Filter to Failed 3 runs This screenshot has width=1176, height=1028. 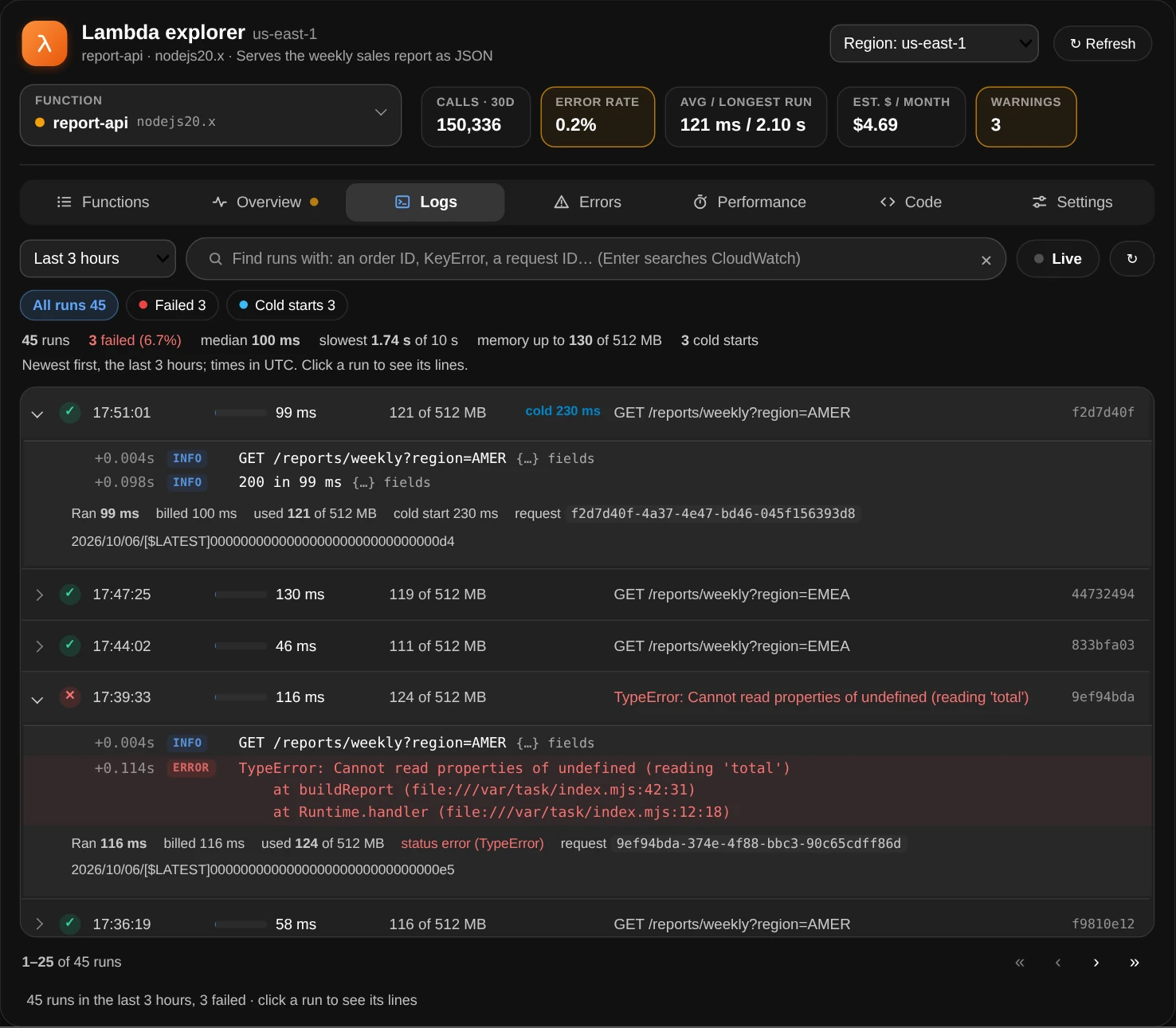(x=172, y=305)
